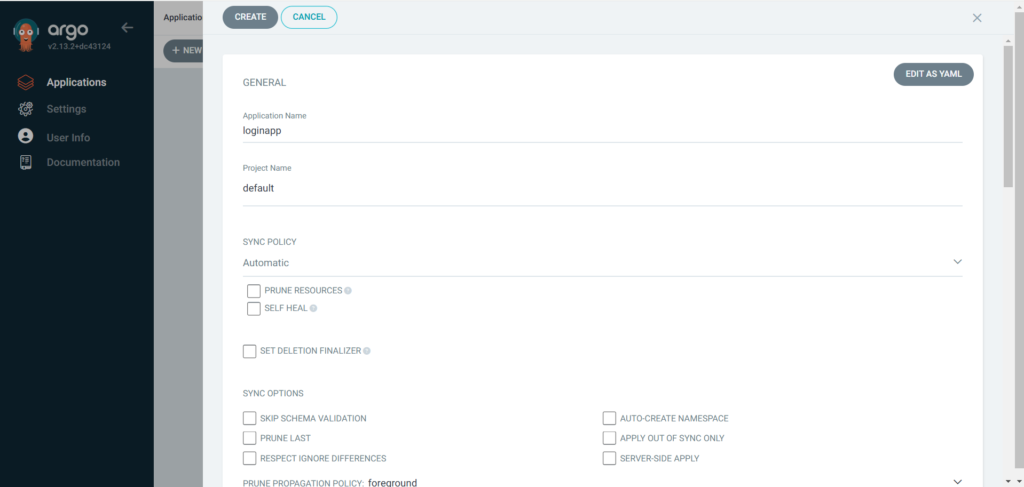Open Prune Propagation Policy dropdown arrow

tap(957, 482)
